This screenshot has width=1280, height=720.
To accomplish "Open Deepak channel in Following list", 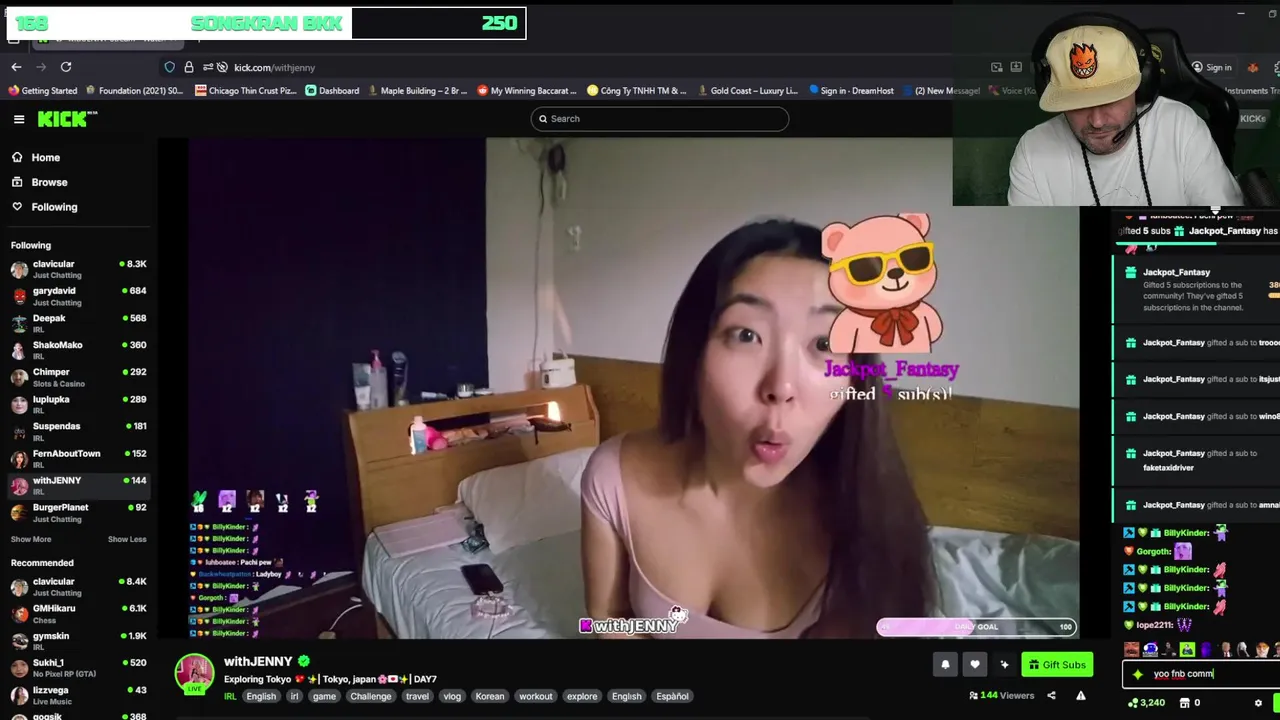I will point(78,323).
